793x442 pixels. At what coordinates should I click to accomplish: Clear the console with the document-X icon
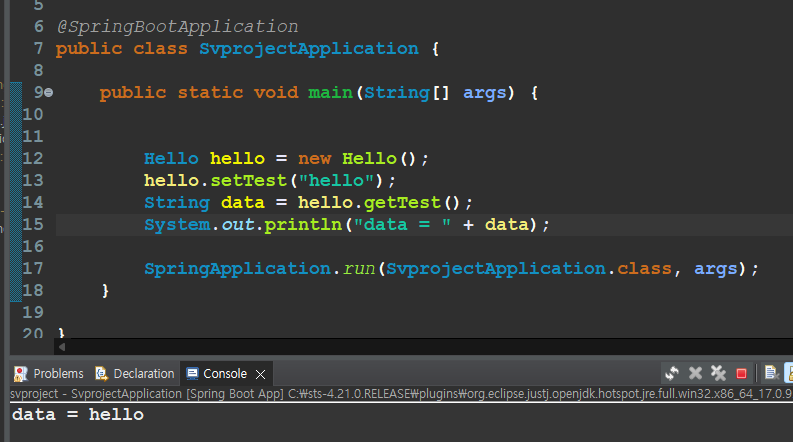click(771, 373)
